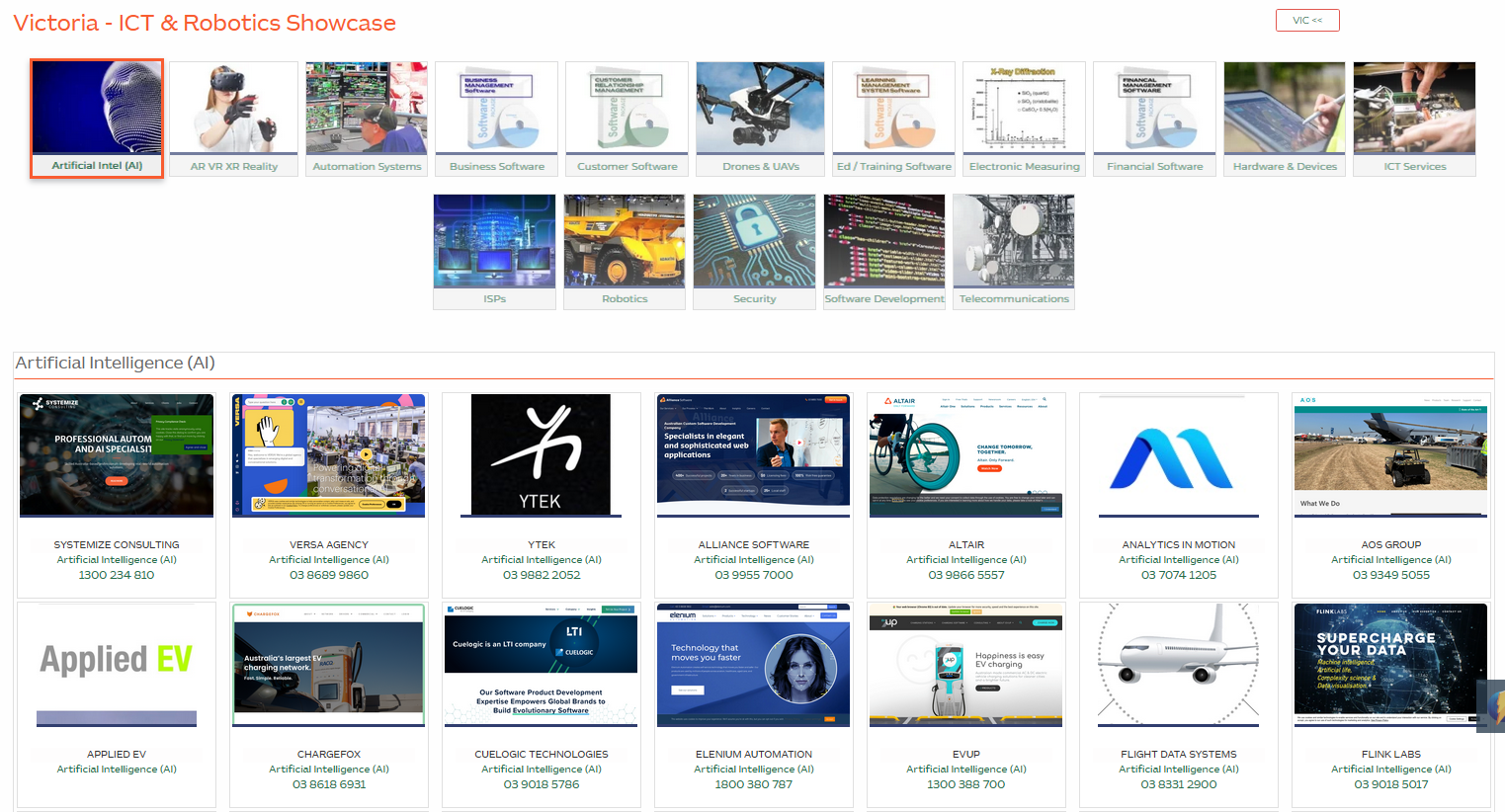The height and width of the screenshot is (812, 1505).
Task: Open the Analytics In Motion listing logo
Action: pyautogui.click(x=1178, y=456)
